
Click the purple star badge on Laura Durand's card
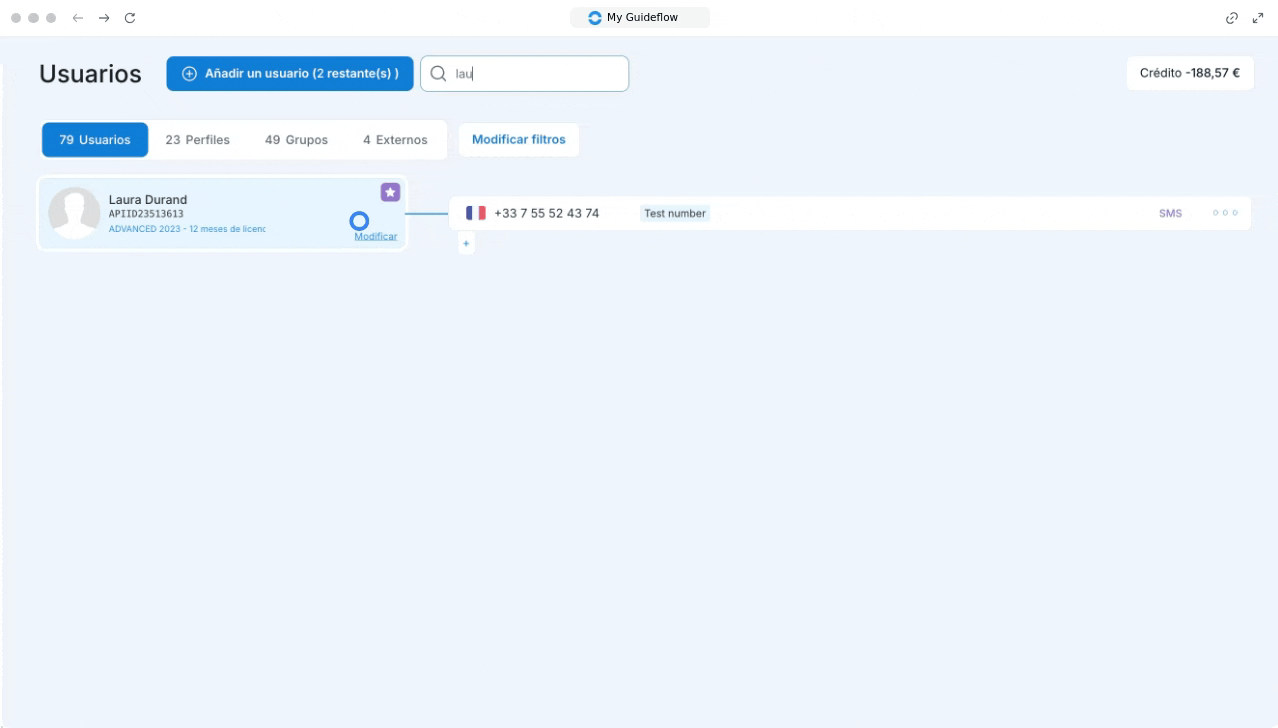click(x=390, y=192)
